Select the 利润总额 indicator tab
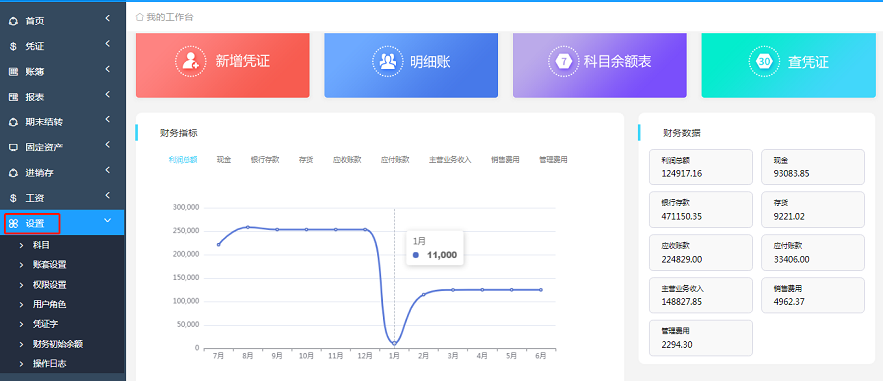Viewport: 883px width, 381px height. click(183, 160)
